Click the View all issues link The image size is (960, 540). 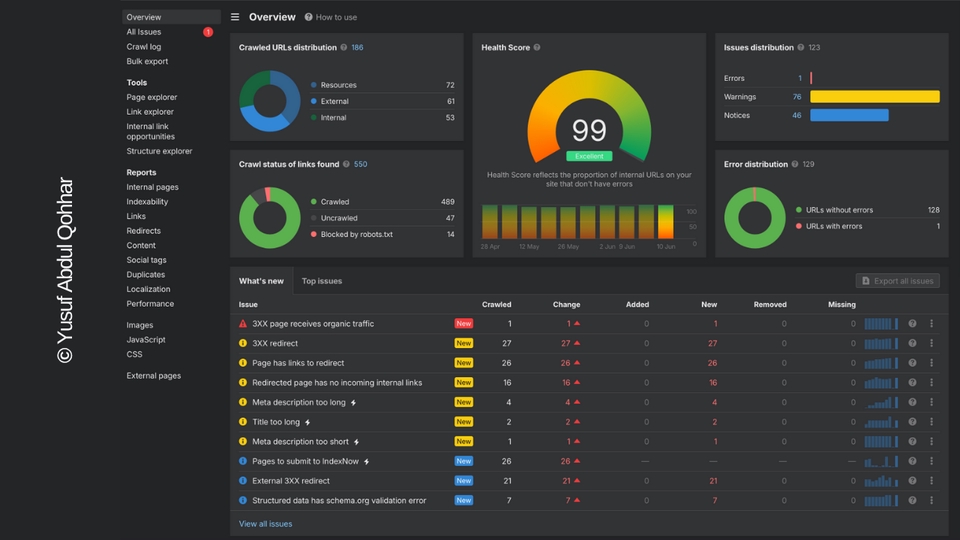coord(265,524)
